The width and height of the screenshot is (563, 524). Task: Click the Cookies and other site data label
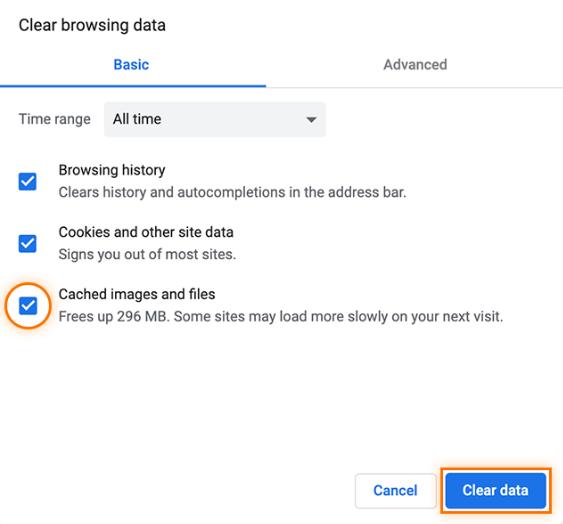click(x=146, y=232)
